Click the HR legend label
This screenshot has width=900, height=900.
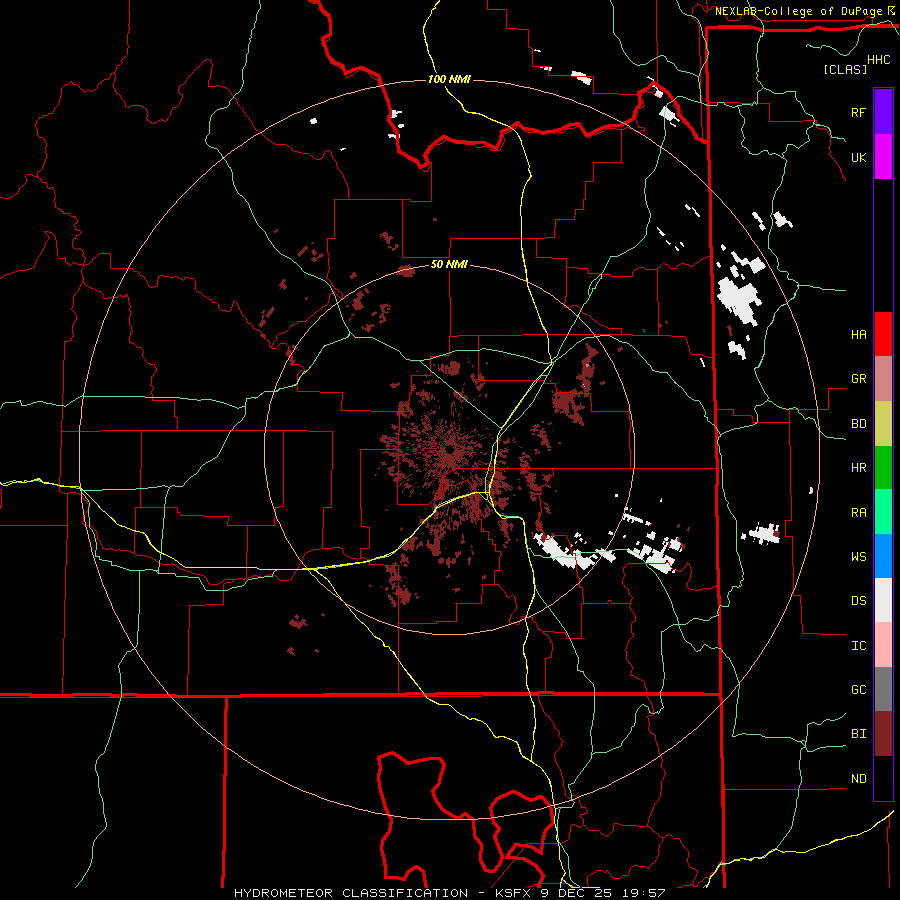tap(858, 468)
